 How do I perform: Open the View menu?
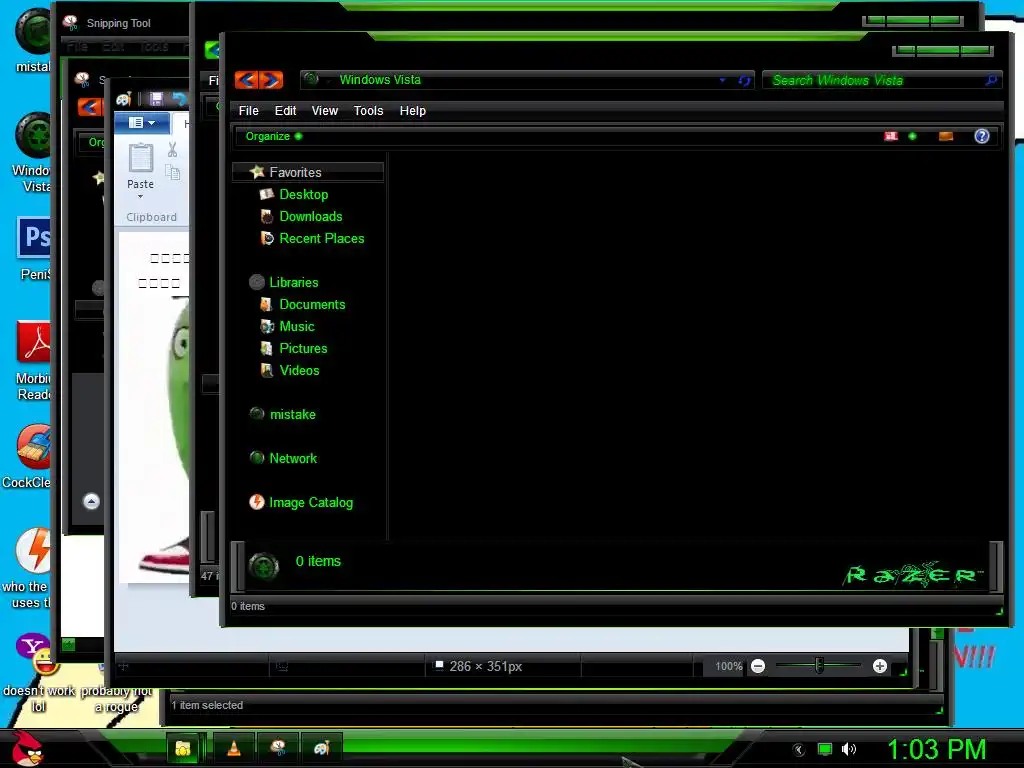coord(325,110)
